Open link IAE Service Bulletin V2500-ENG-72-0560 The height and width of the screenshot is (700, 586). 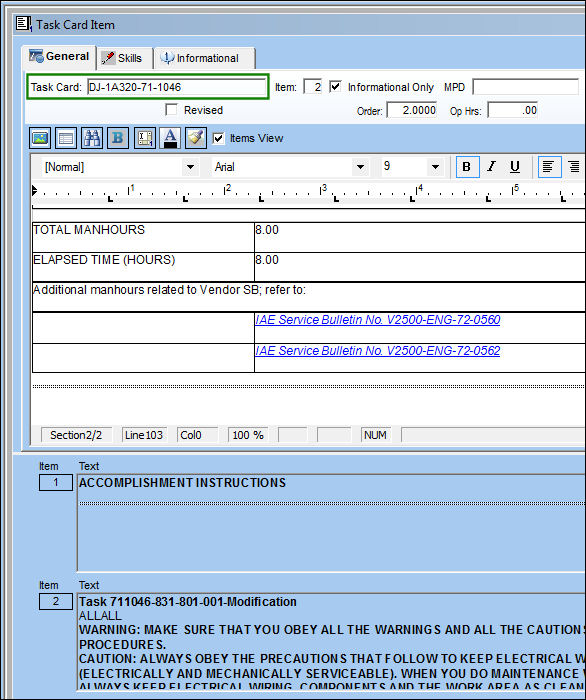click(x=378, y=320)
